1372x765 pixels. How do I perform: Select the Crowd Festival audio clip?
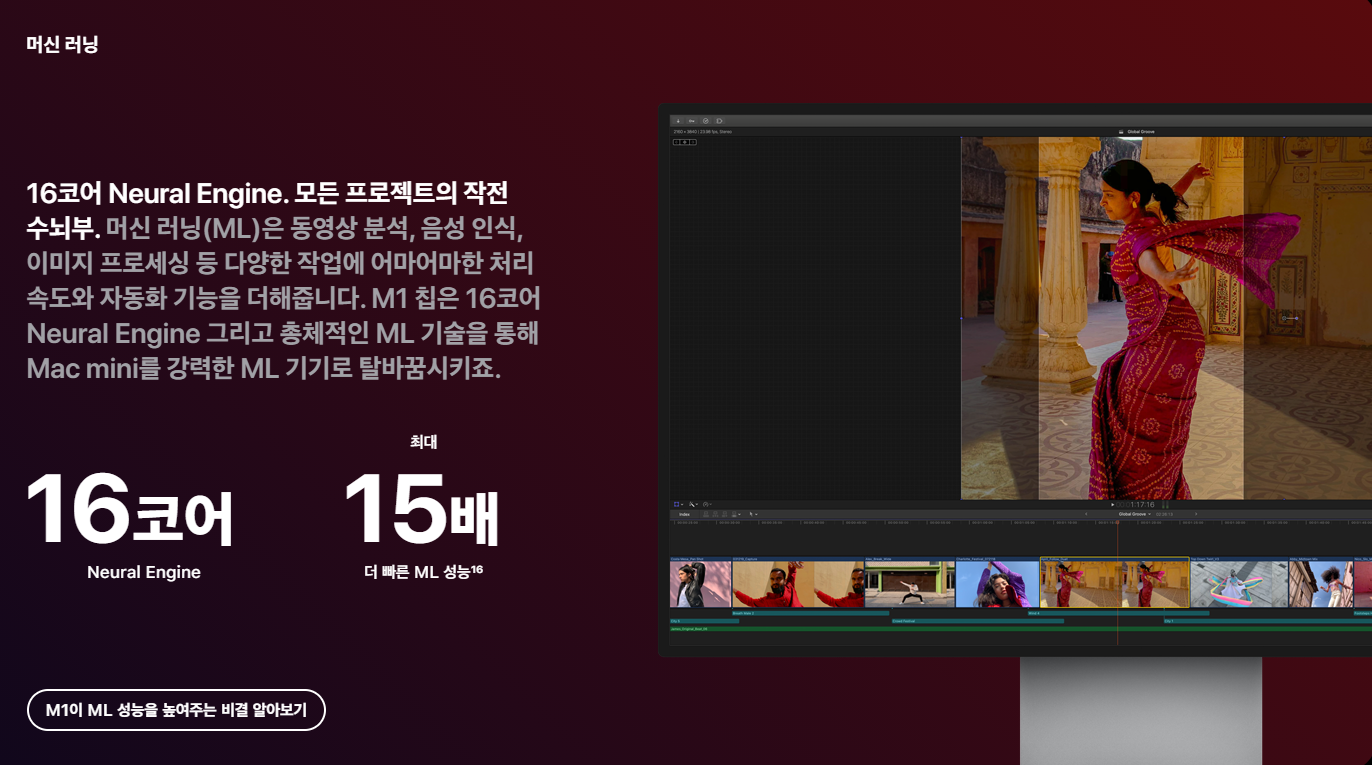coord(977,621)
